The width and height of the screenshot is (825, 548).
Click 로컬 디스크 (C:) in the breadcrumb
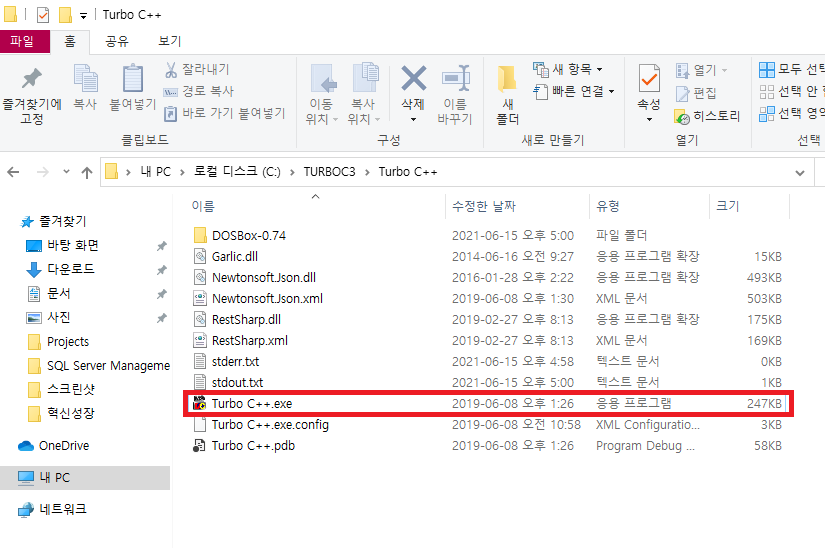pyautogui.click(x=237, y=172)
